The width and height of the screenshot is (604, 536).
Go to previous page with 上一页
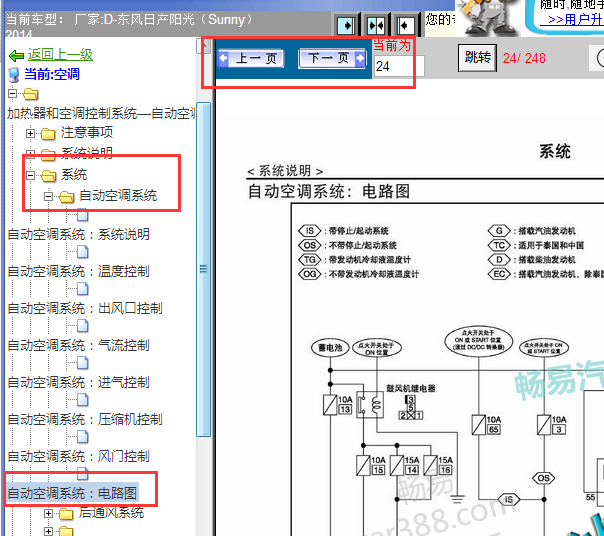(x=251, y=59)
